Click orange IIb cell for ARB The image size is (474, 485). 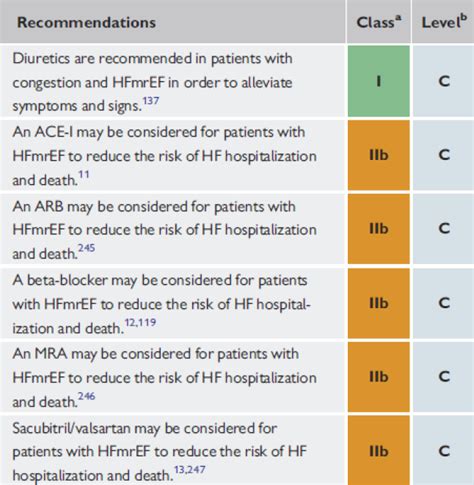tap(379, 229)
